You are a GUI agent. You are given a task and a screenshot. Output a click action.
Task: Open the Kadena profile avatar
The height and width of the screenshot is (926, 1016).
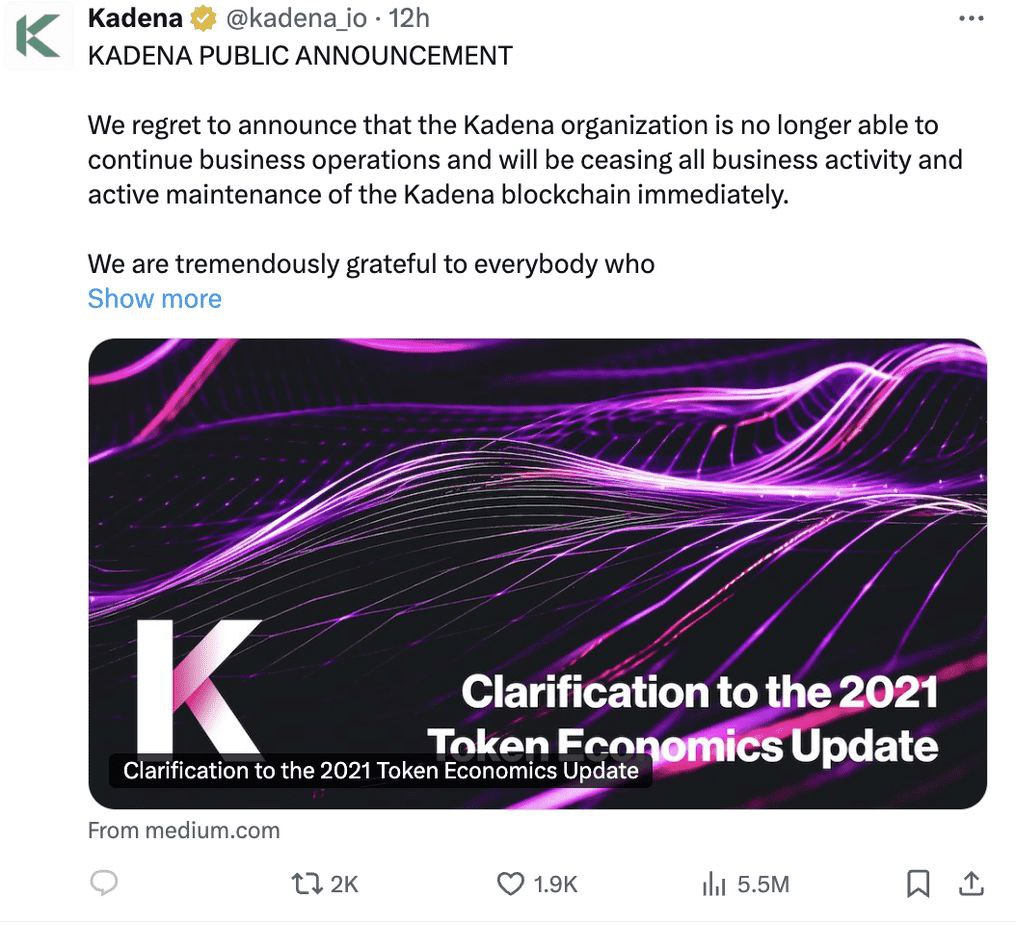point(38,37)
